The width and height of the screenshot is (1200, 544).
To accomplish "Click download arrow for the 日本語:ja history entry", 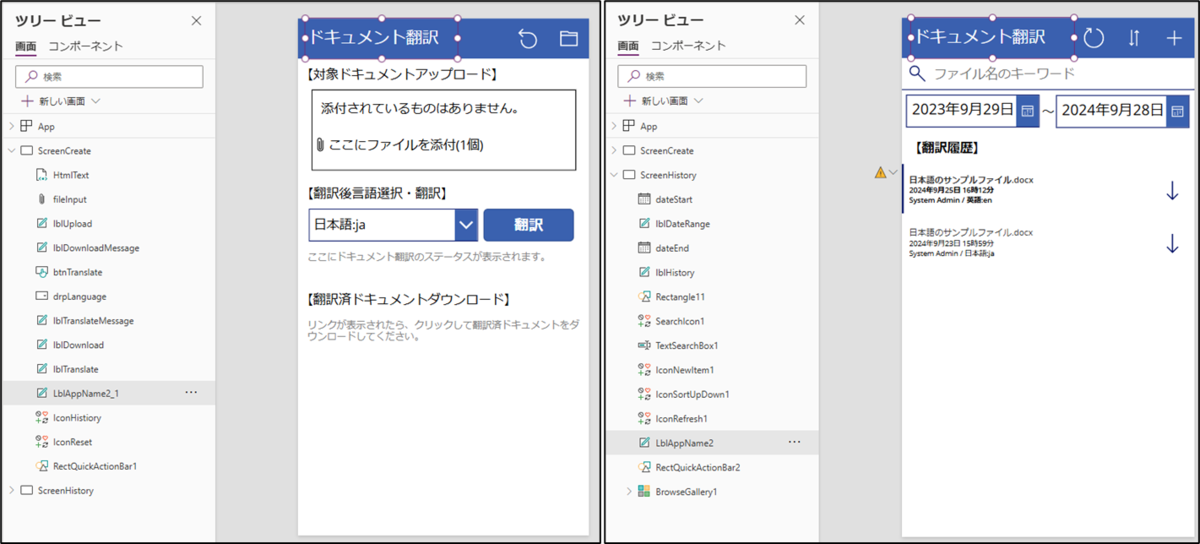I will 1172,243.
